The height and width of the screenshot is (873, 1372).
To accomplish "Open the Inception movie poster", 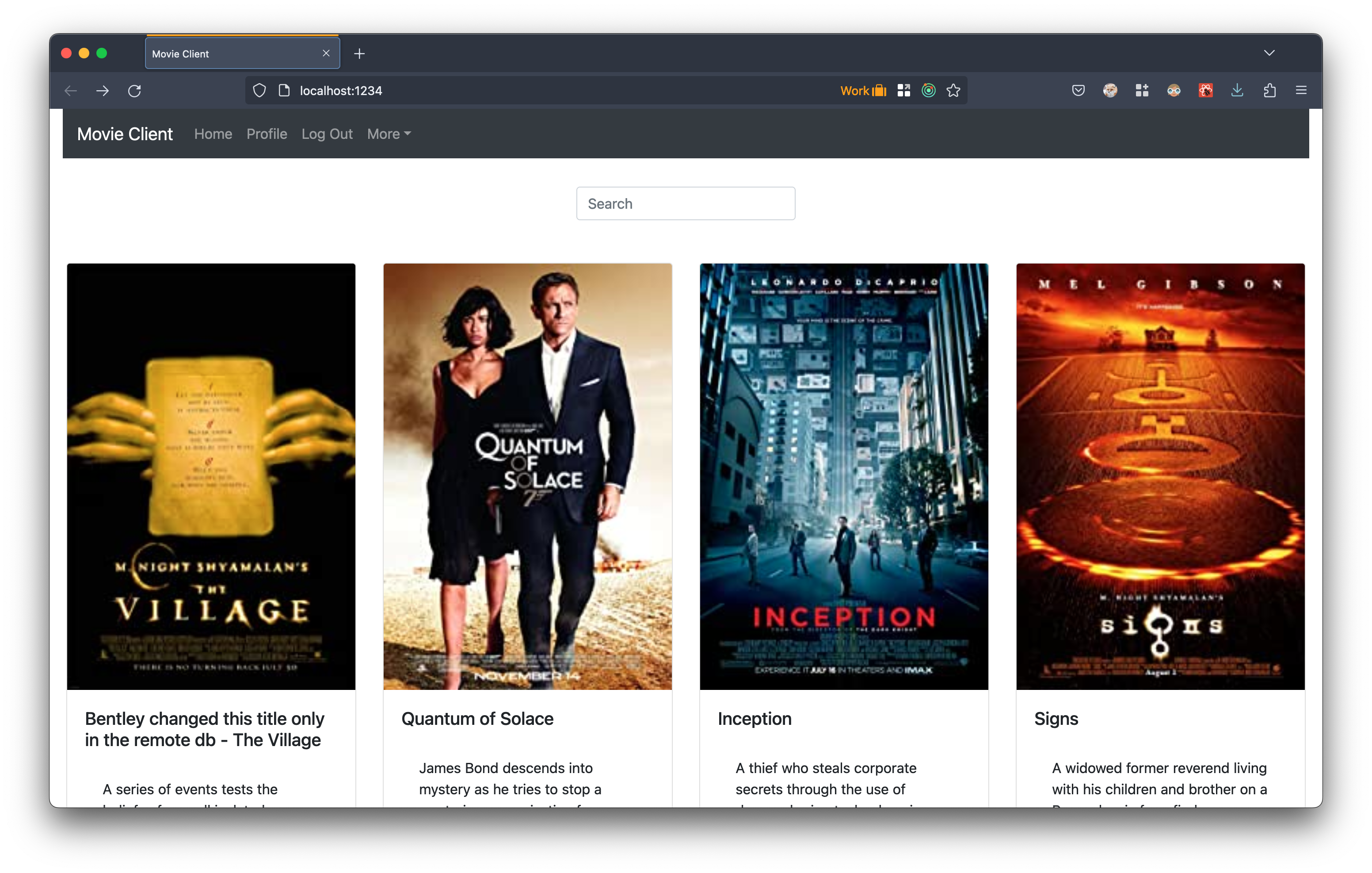I will point(844,476).
